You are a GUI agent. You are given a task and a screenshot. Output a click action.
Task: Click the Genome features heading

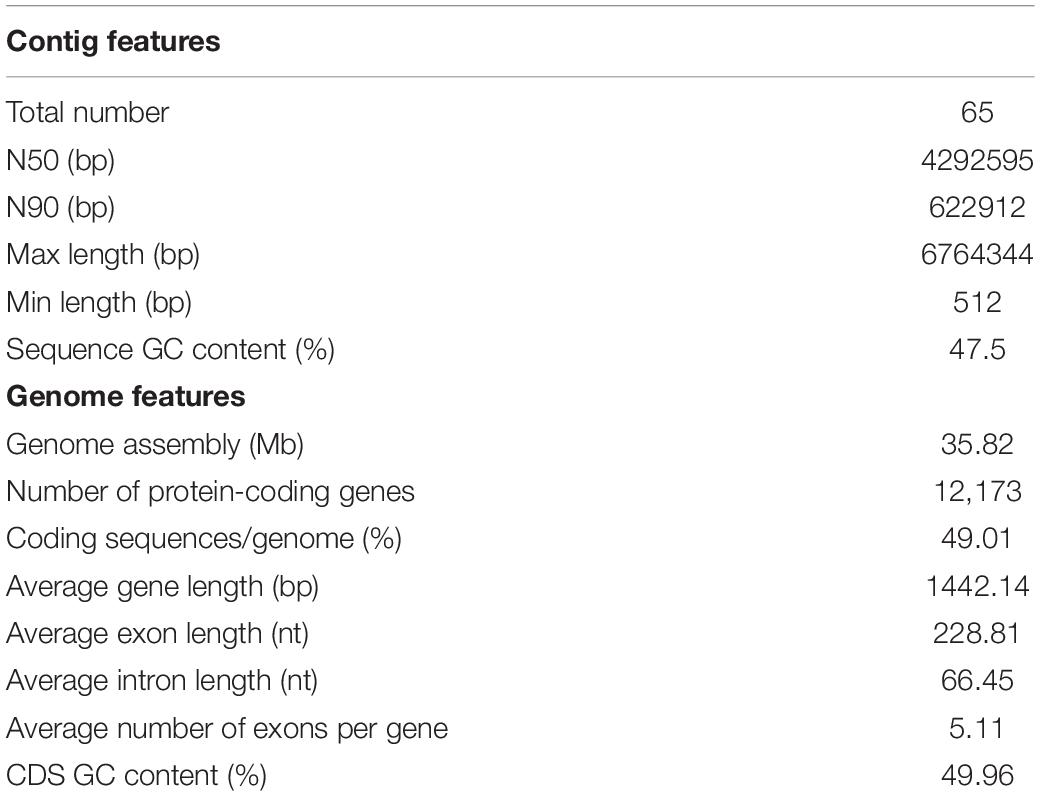(126, 397)
